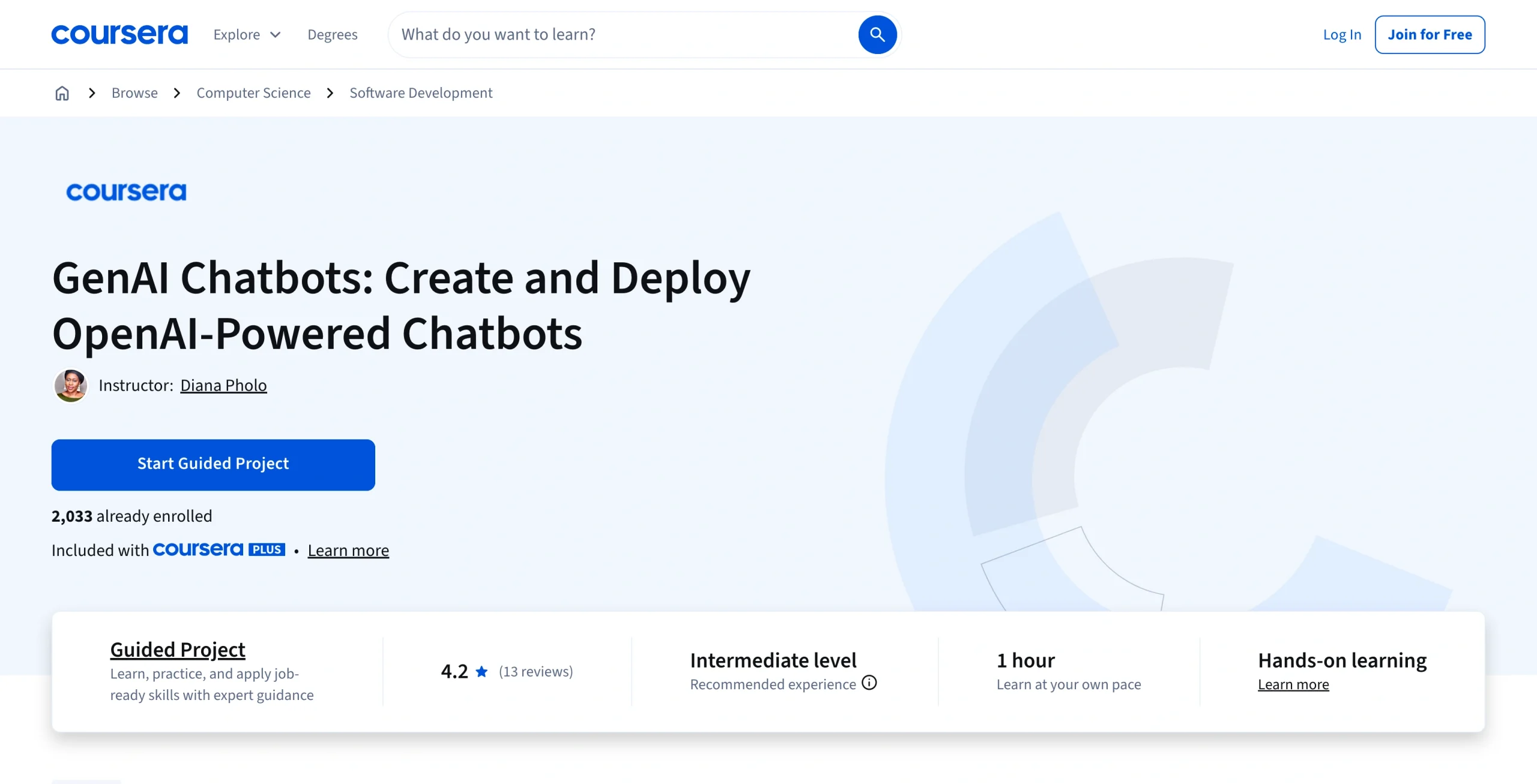Click the search magnifier icon
Image resolution: width=1537 pixels, height=784 pixels.
(877, 34)
